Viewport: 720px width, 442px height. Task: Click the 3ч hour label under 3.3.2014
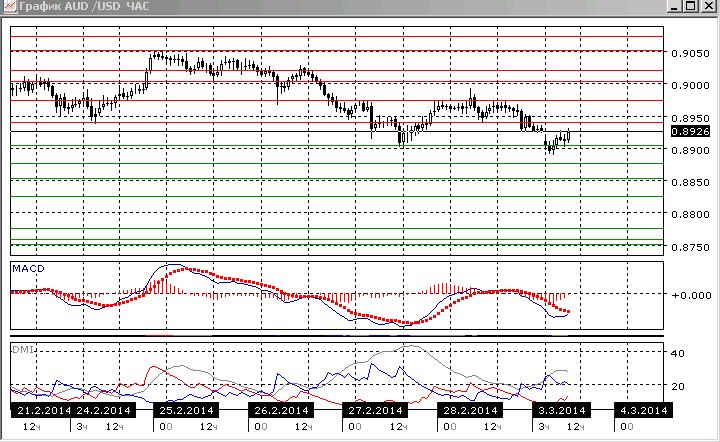coord(544,427)
